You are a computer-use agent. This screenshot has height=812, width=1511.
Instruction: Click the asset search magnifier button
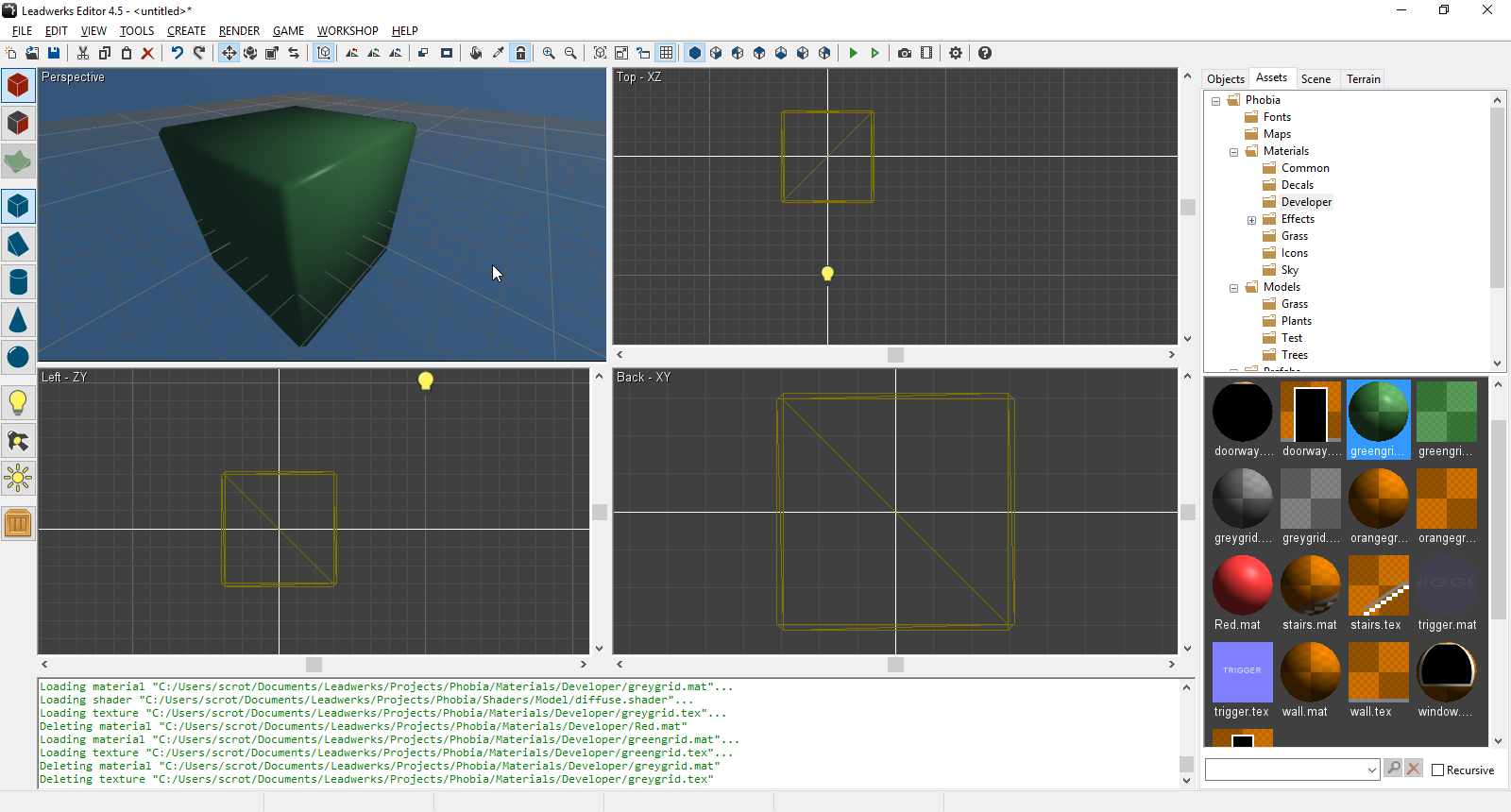pos(1393,769)
